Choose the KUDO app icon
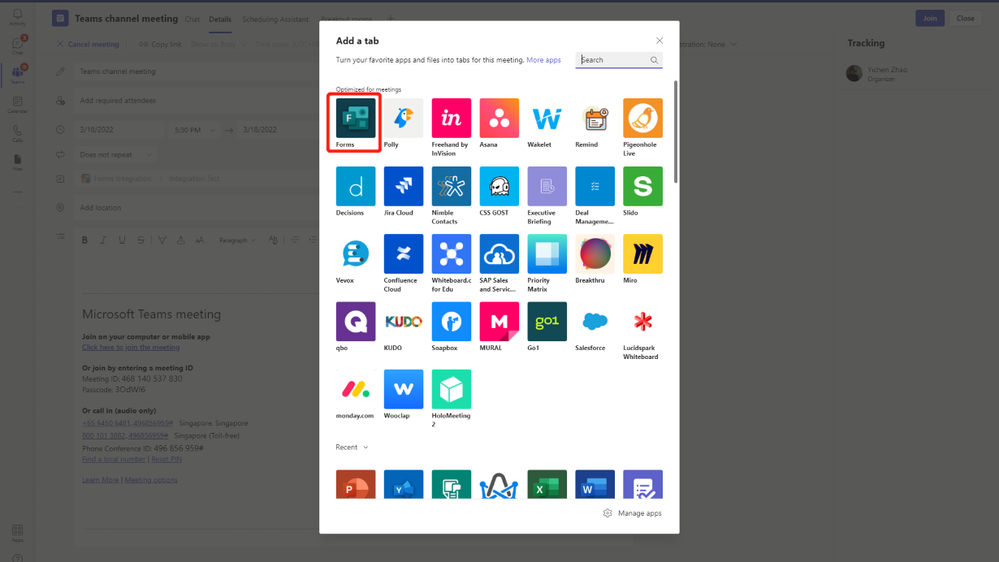 (x=403, y=322)
